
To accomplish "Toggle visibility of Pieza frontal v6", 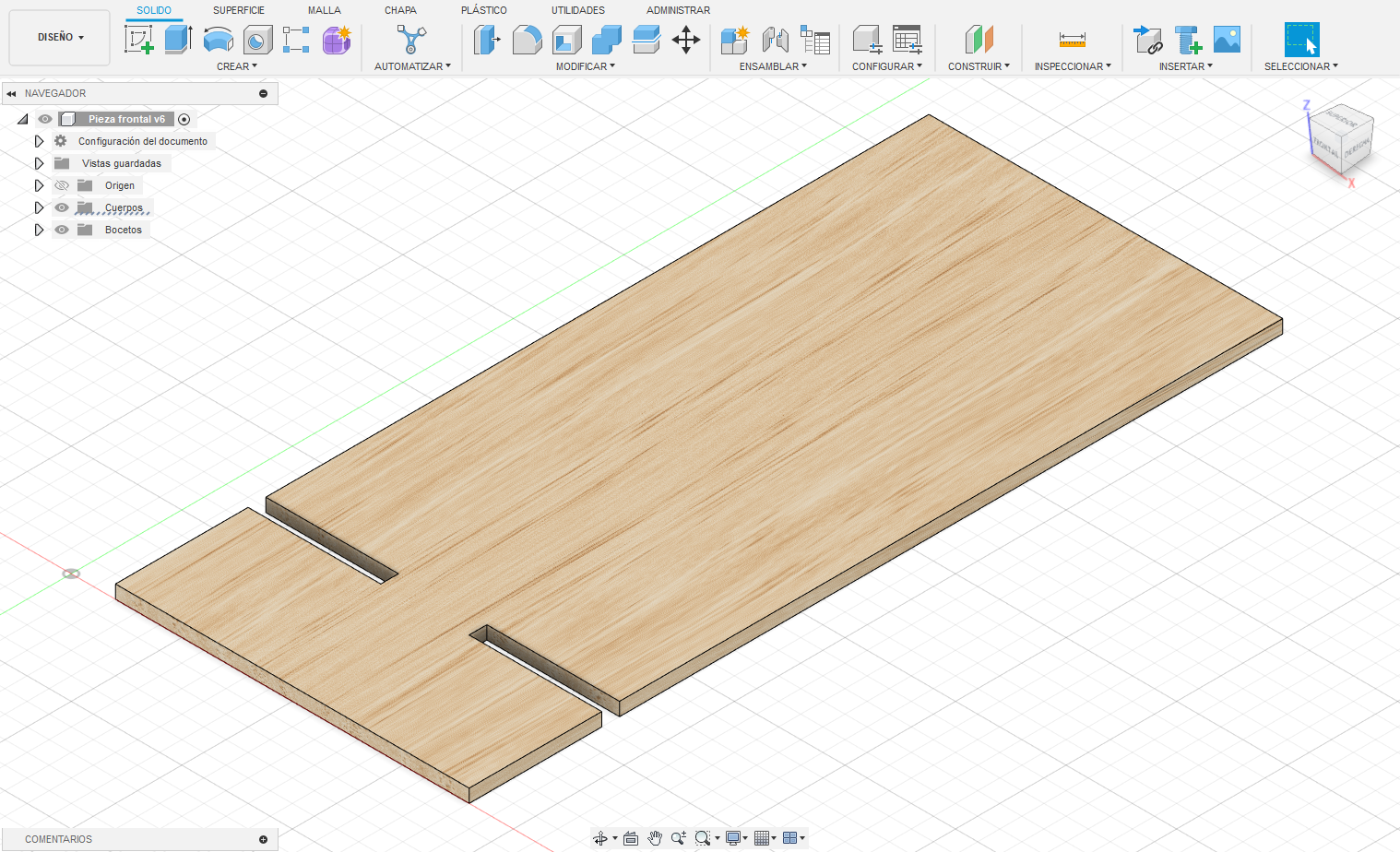I will (x=44, y=119).
